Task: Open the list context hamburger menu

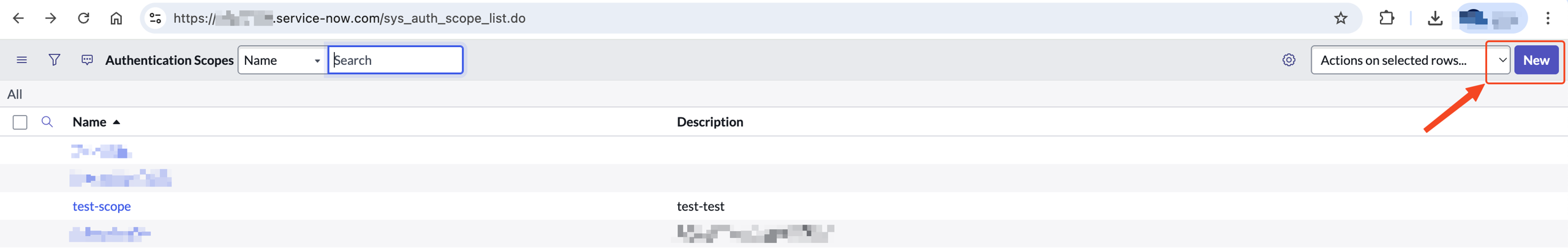Action: [21, 60]
